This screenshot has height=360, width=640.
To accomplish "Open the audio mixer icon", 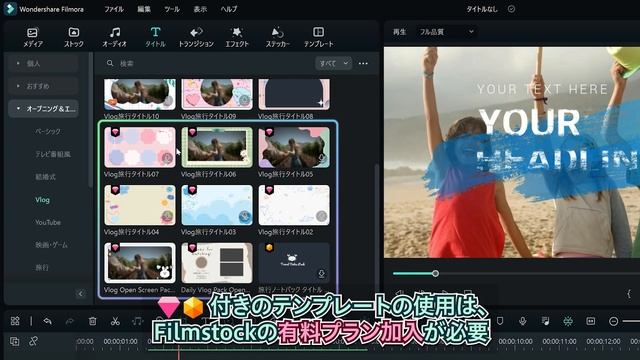I will click(545, 321).
